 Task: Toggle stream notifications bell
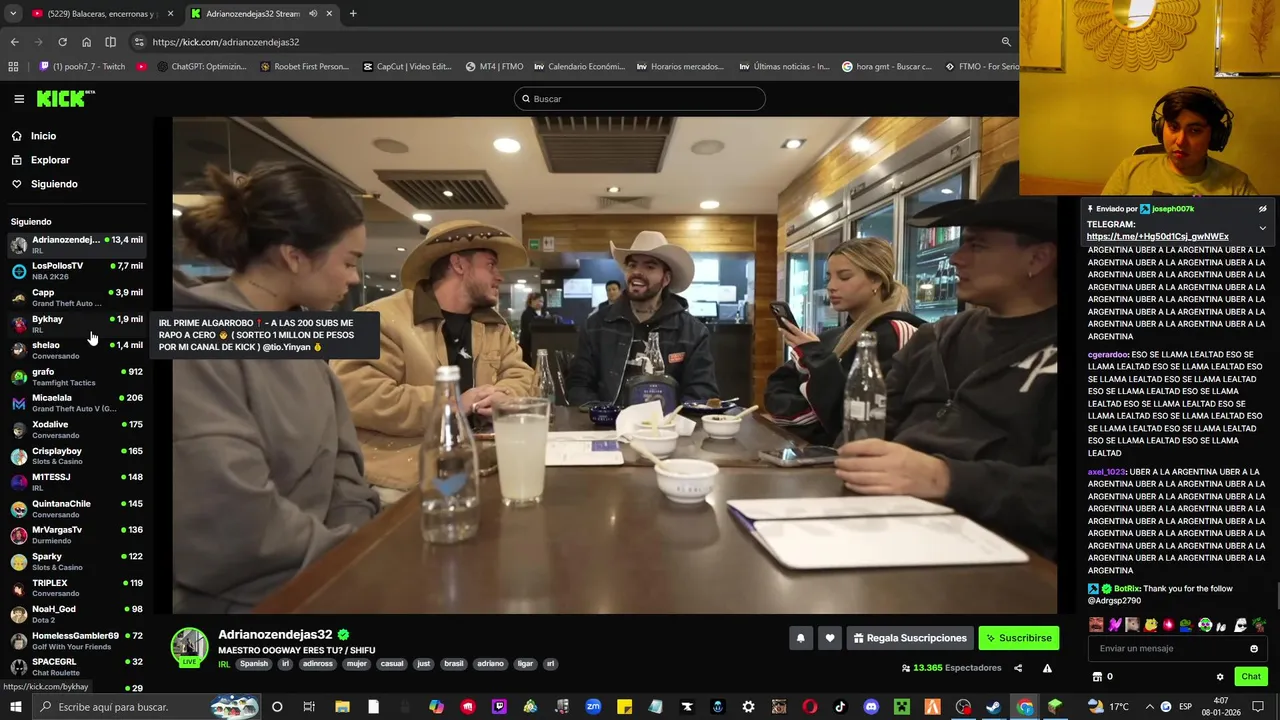pyautogui.click(x=800, y=638)
